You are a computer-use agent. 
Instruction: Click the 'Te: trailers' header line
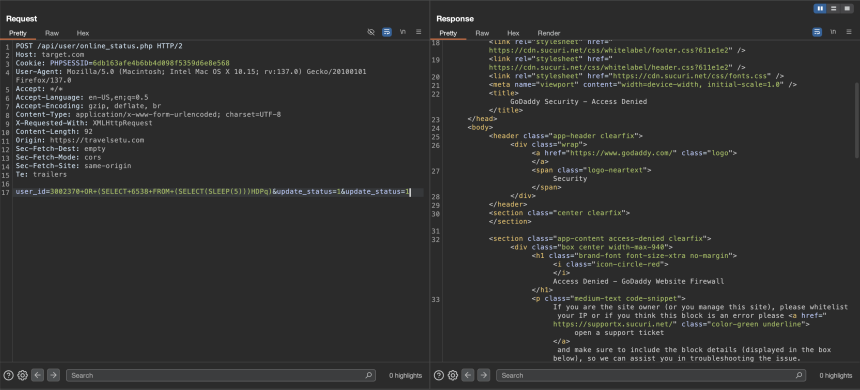[x=41, y=174]
